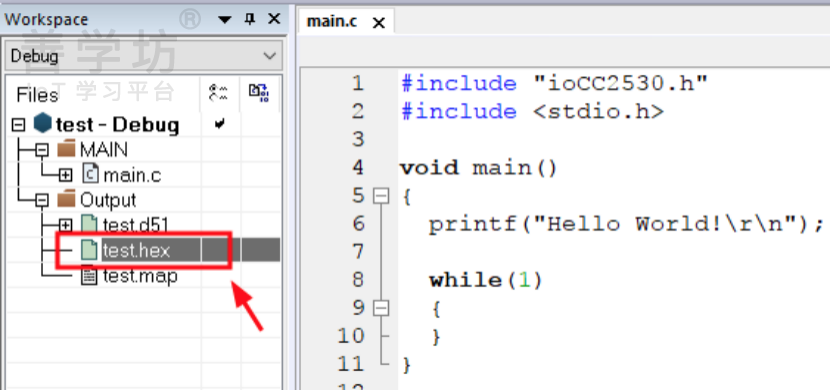Click the main.c C-file icon
Screen dimensions: 830x390
[91, 174]
